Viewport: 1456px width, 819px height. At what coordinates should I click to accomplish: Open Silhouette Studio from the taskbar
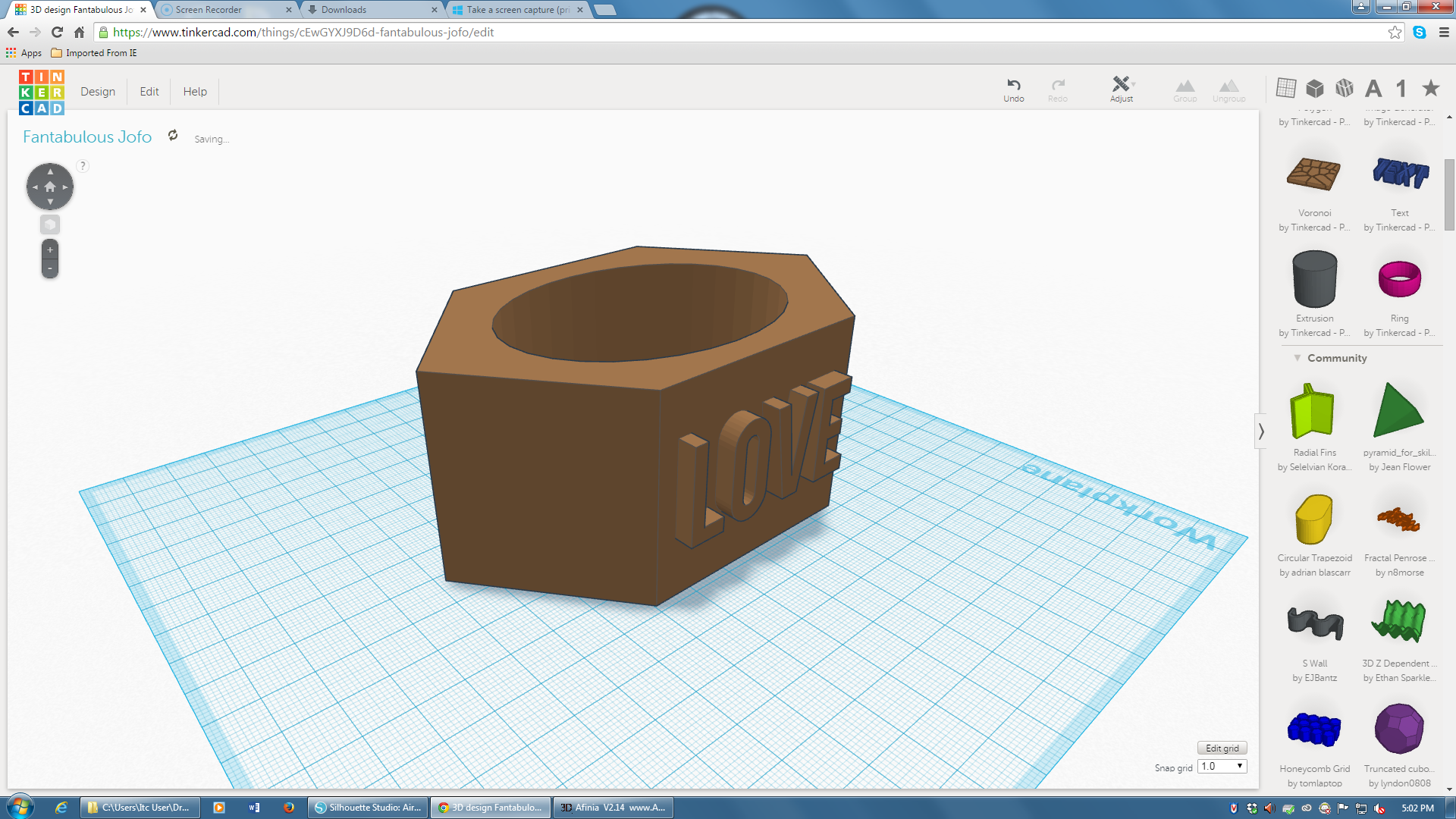[x=369, y=808]
